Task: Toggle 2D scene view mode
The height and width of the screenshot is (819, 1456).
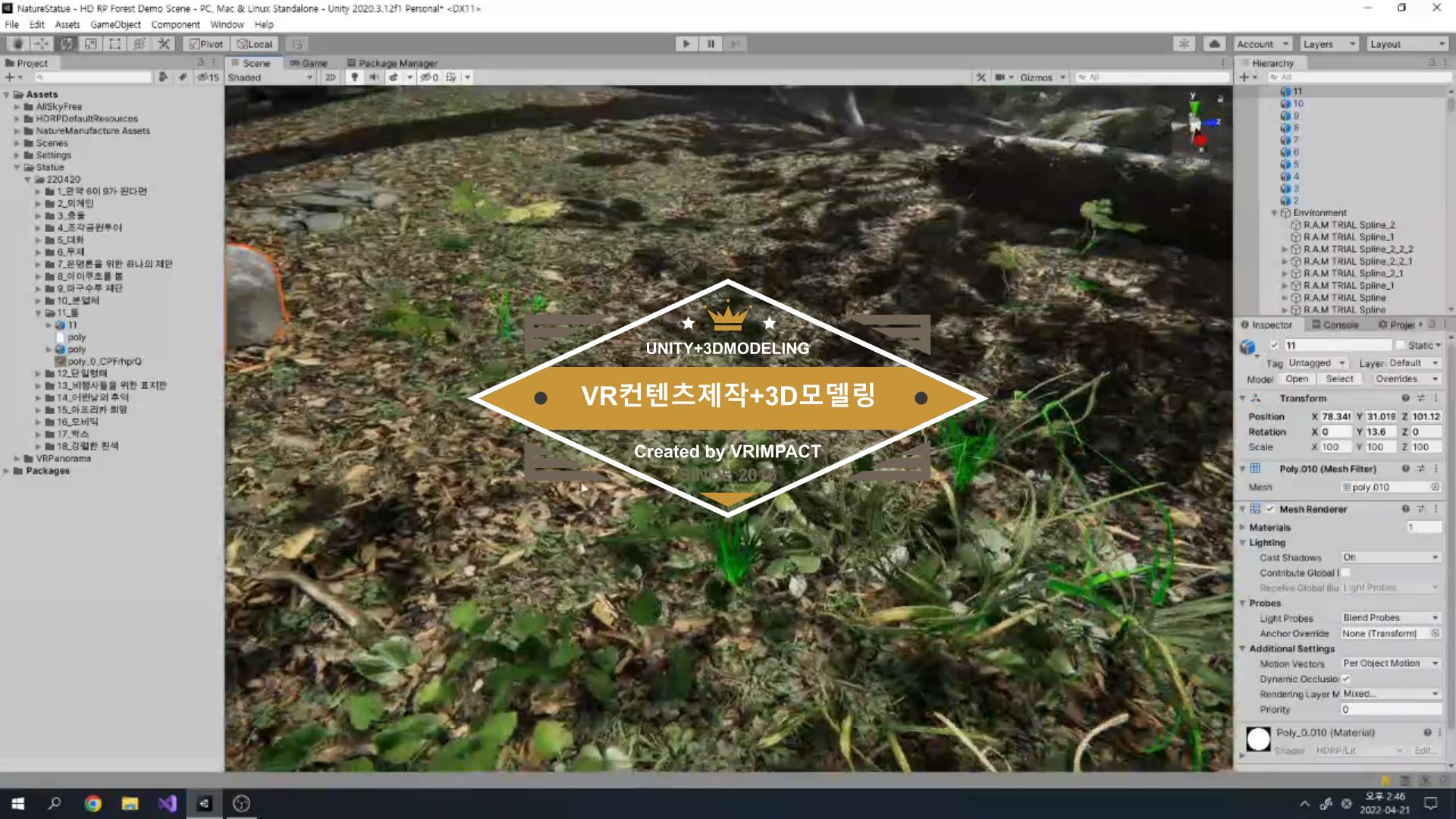Action: click(330, 77)
